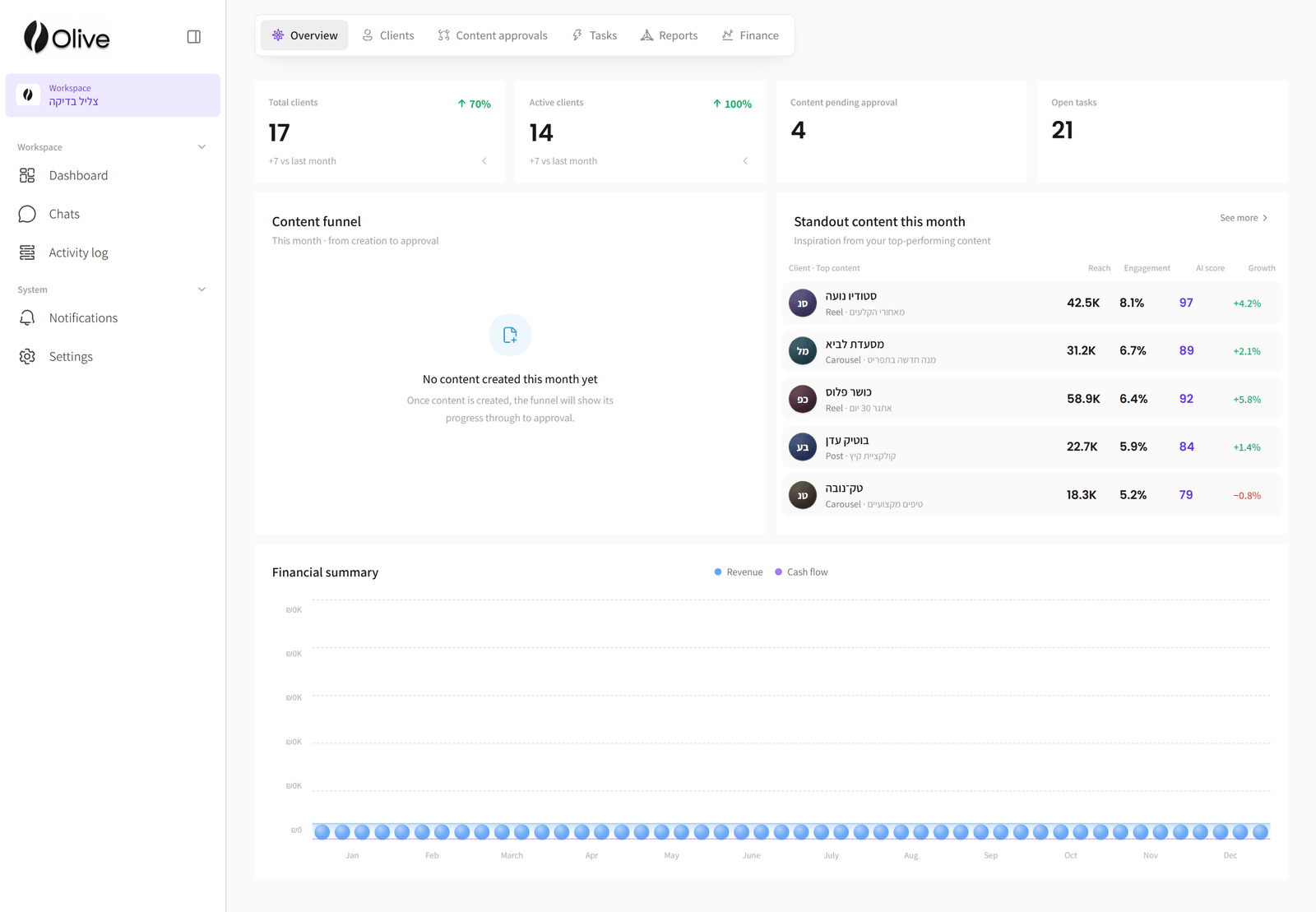This screenshot has width=1316, height=912.
Task: Click the Settings gear icon
Action: pyautogui.click(x=27, y=356)
